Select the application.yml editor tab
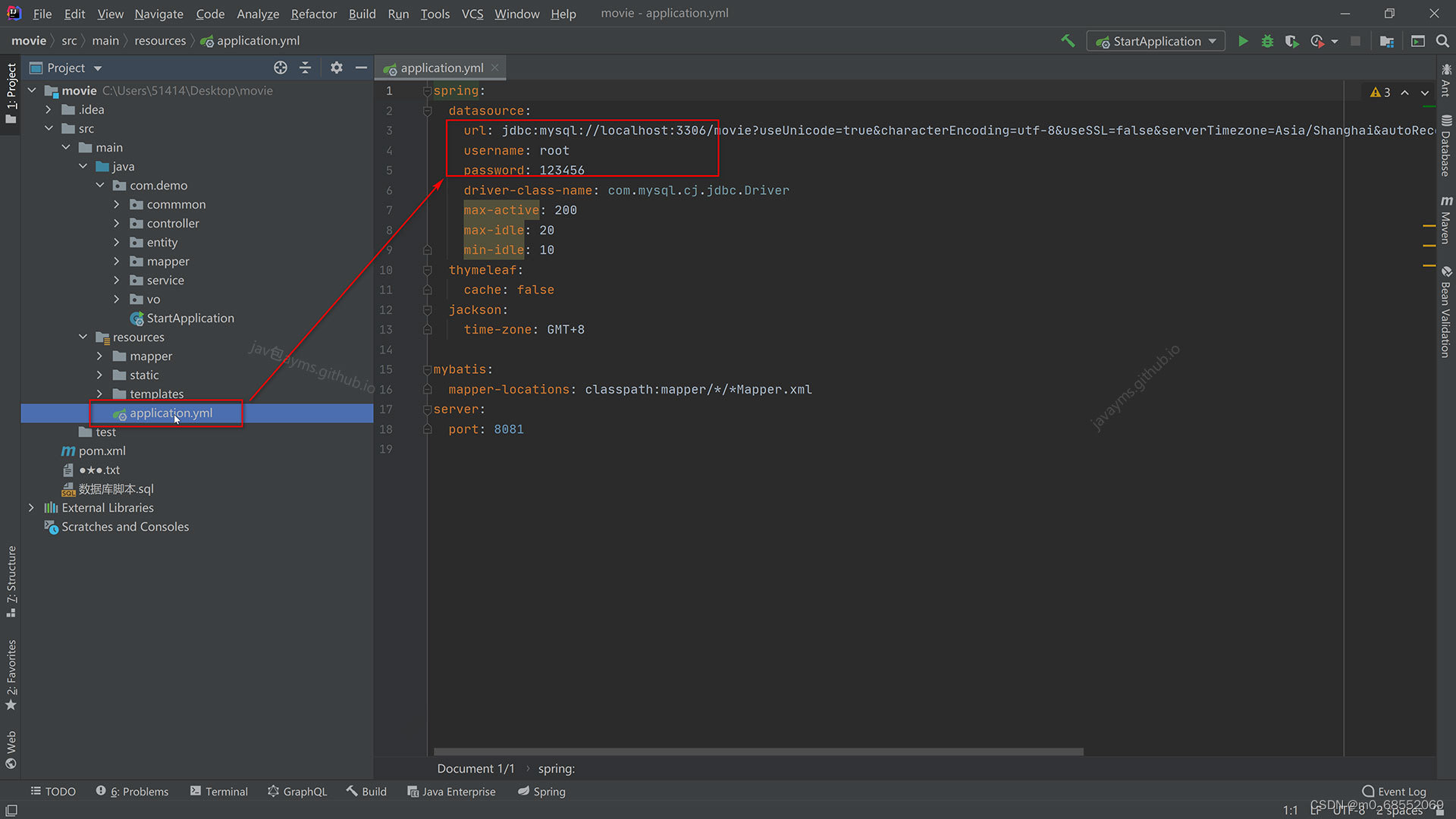 click(x=440, y=67)
